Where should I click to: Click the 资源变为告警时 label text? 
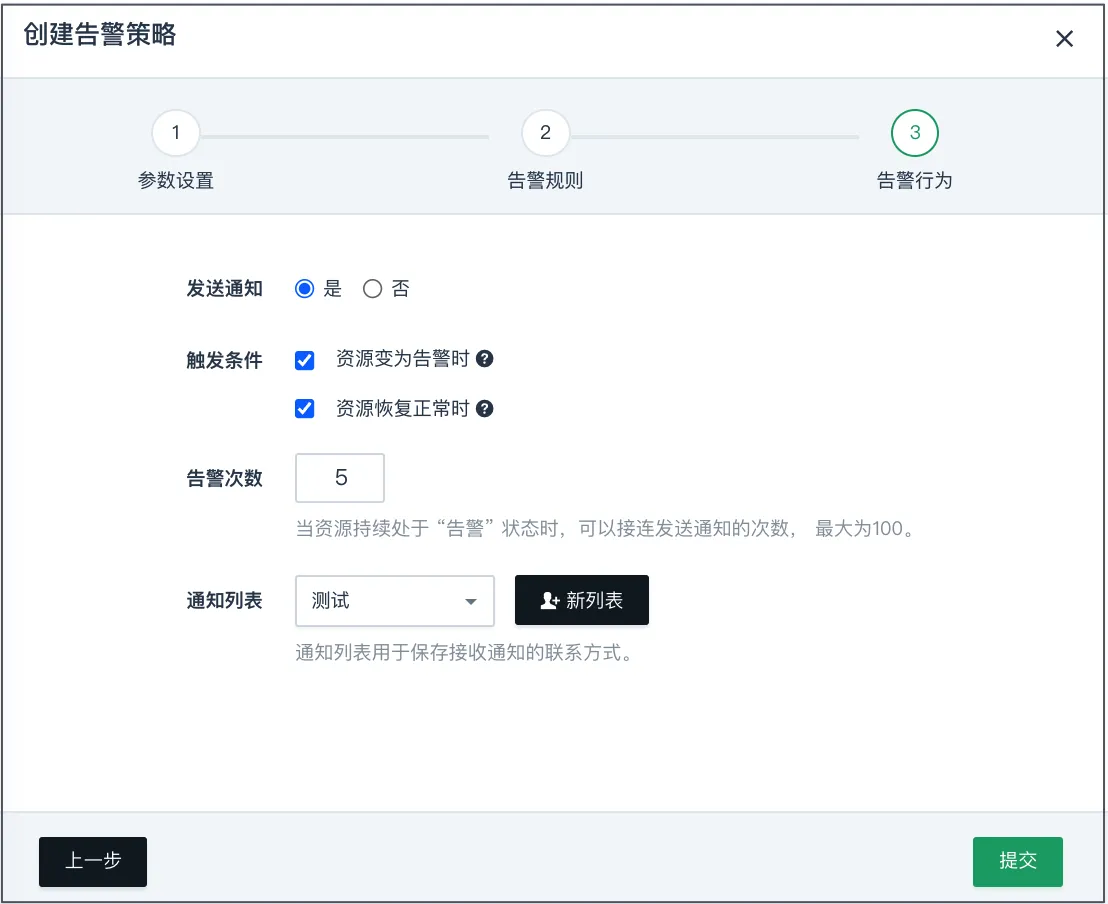pos(403,359)
